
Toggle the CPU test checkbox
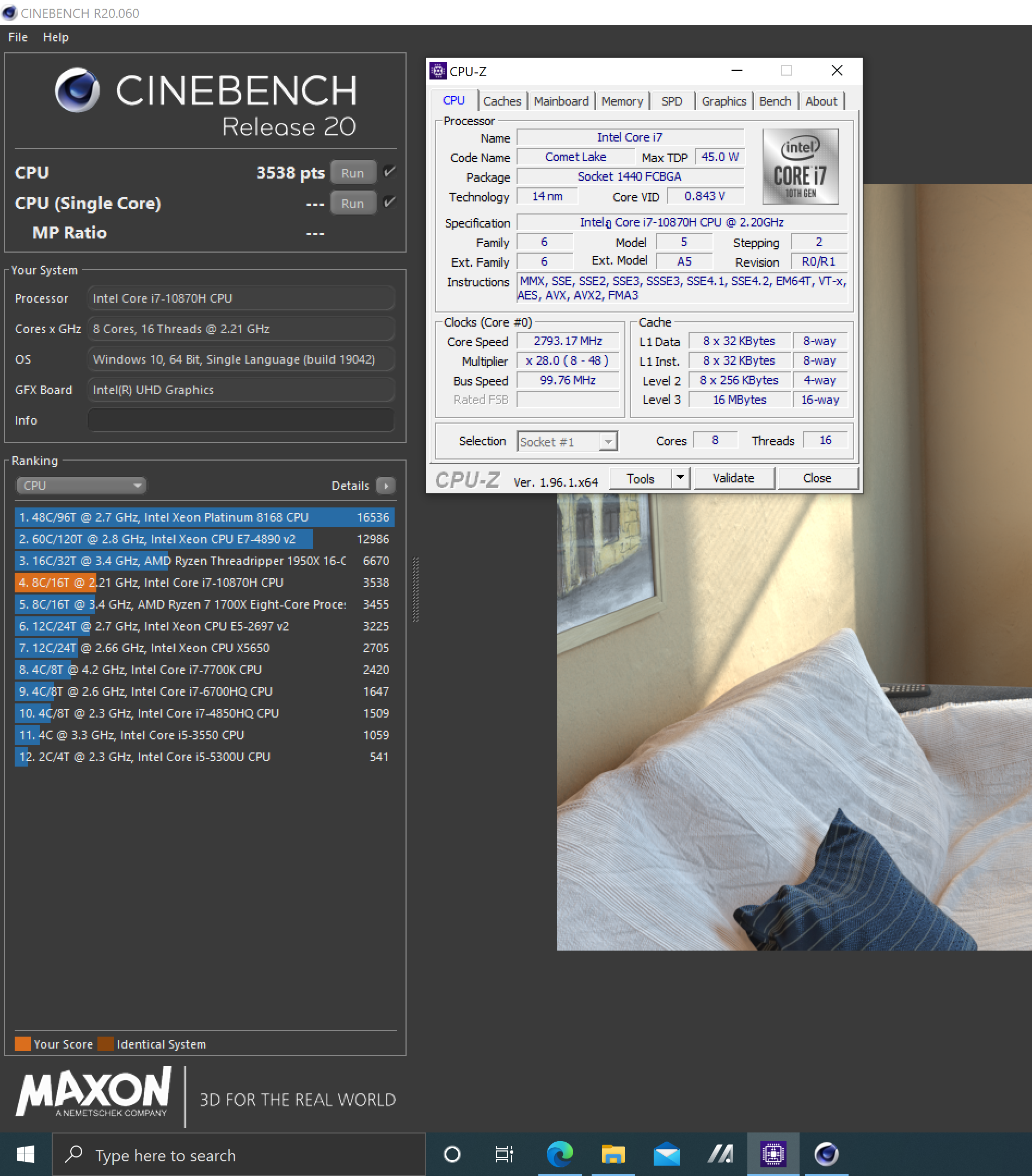[x=389, y=171]
